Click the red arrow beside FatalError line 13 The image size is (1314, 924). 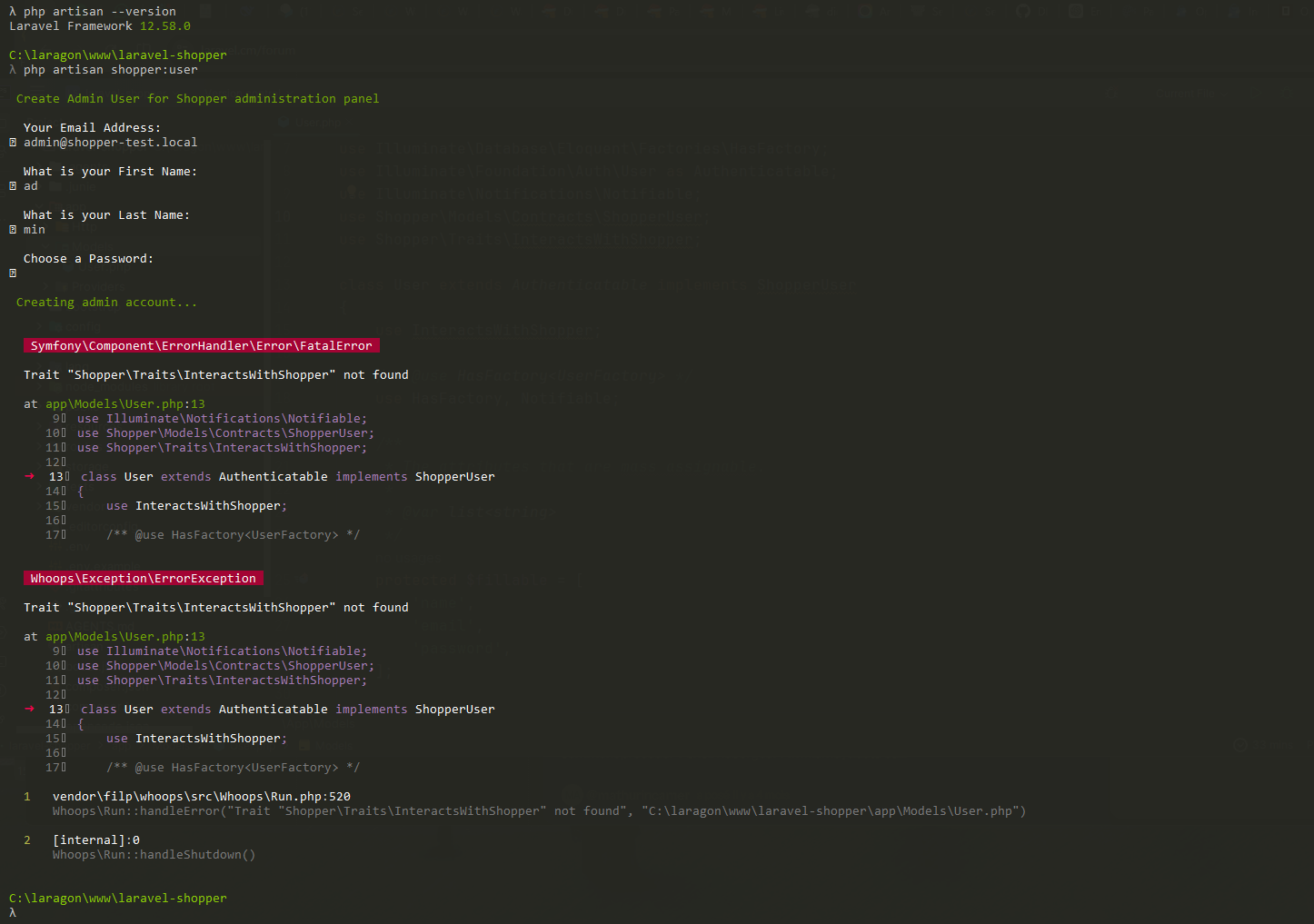[x=30, y=476]
